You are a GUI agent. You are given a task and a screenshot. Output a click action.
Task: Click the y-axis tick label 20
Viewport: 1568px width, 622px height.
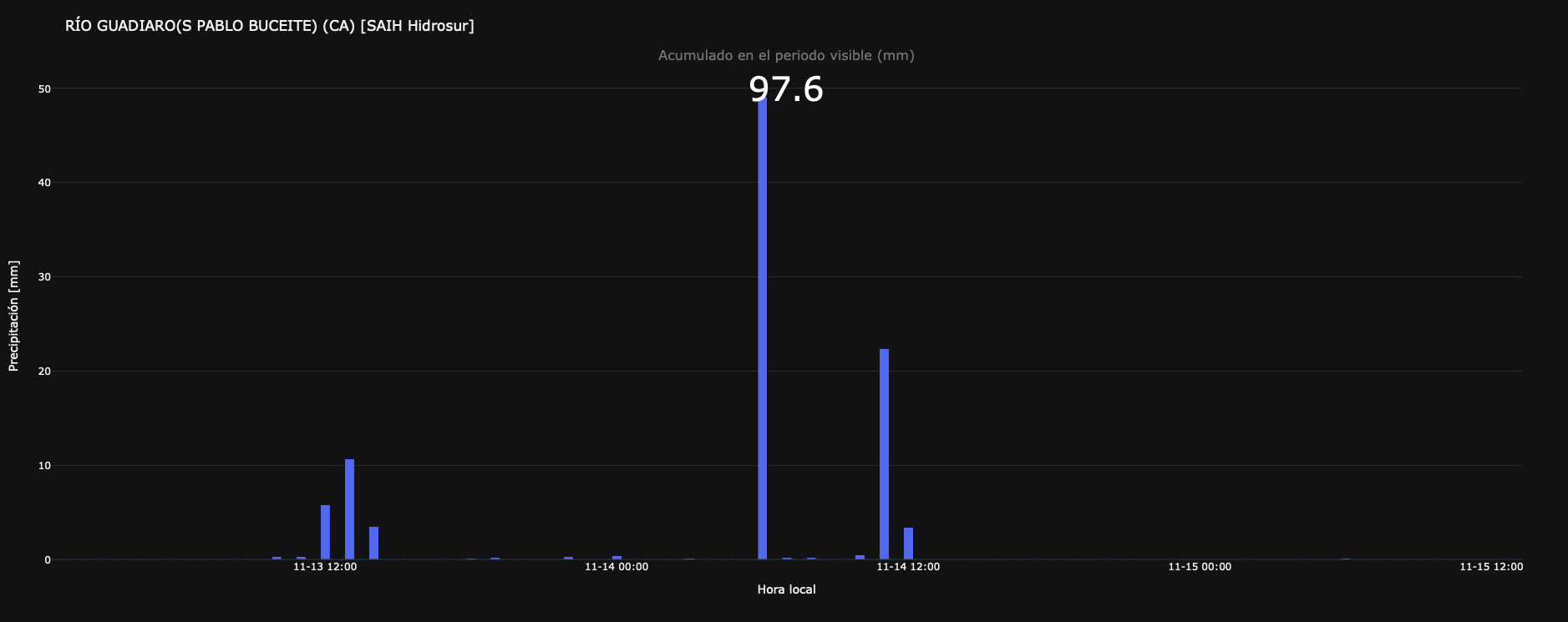click(x=44, y=372)
